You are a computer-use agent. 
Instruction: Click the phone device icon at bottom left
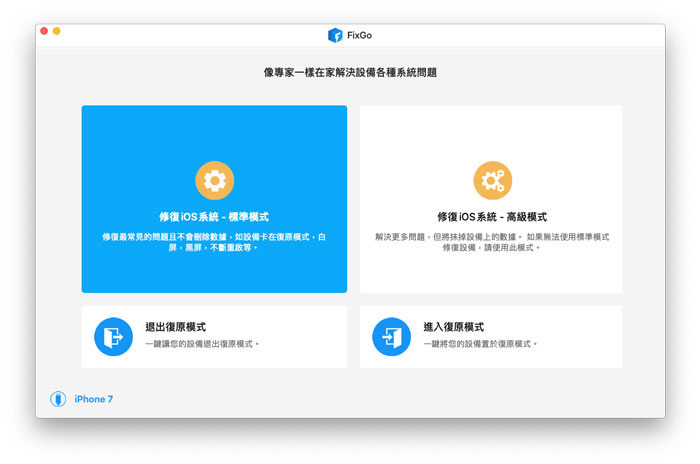click(58, 399)
